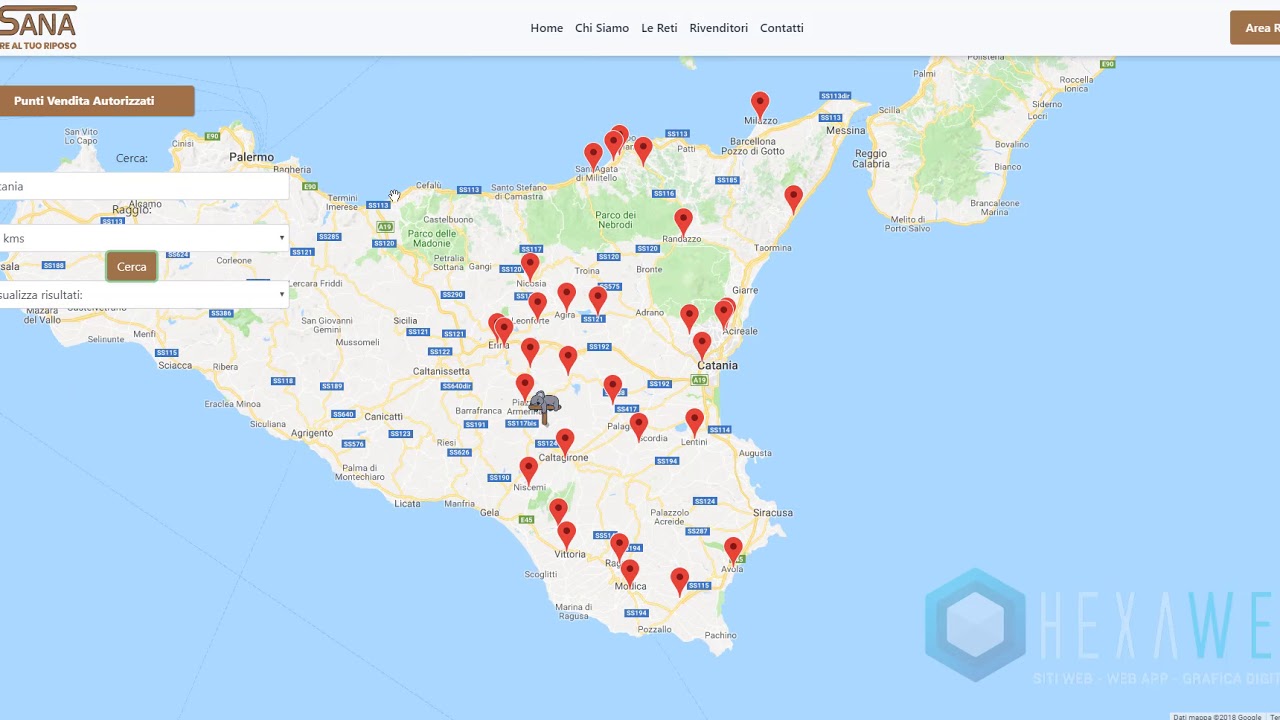This screenshot has height=720, width=1280.
Task: Click the red pin at Nicosia
Action: point(530,267)
